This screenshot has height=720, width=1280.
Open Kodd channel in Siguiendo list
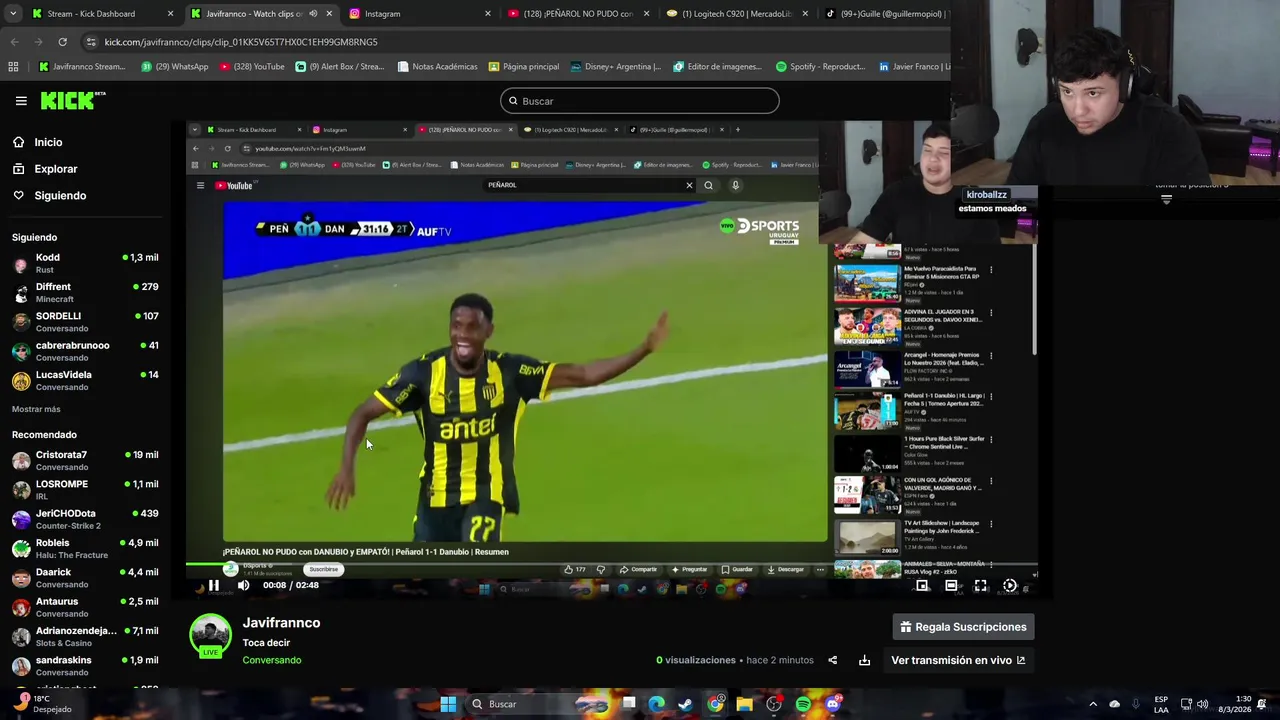[x=85, y=263]
